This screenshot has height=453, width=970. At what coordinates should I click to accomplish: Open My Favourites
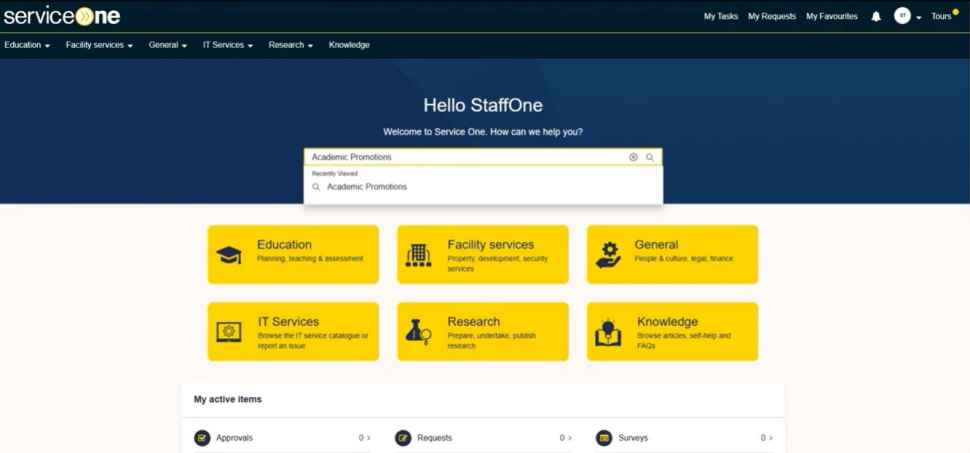click(x=832, y=17)
